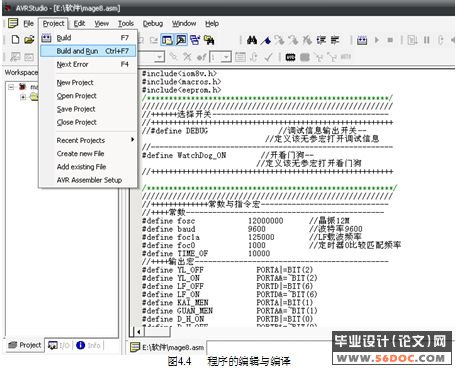Open the File menu
The height and width of the screenshot is (370, 457).
click(29, 24)
